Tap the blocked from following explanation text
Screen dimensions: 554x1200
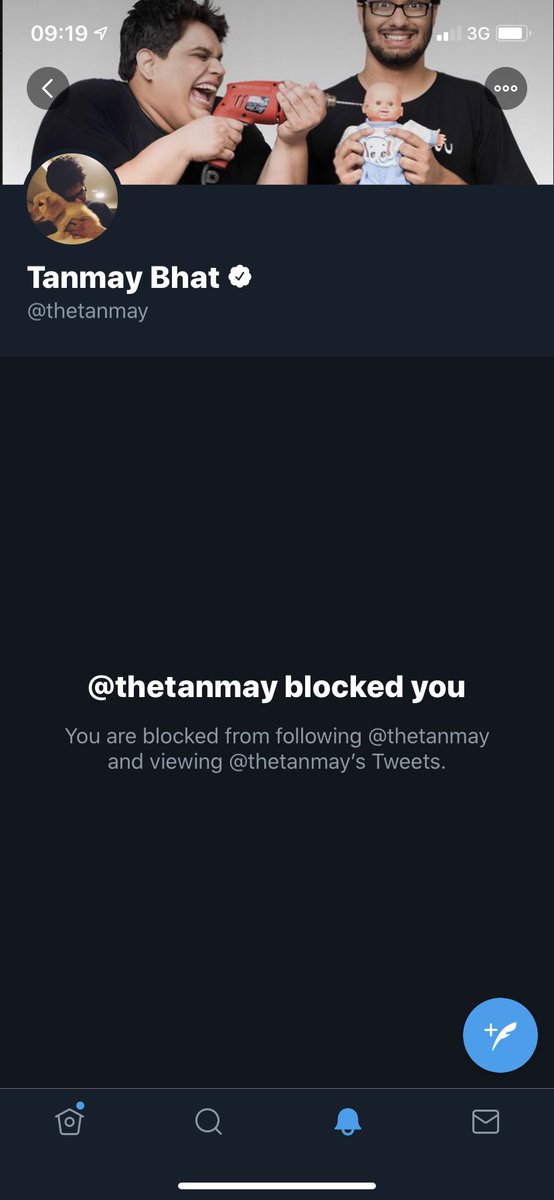(x=277, y=749)
